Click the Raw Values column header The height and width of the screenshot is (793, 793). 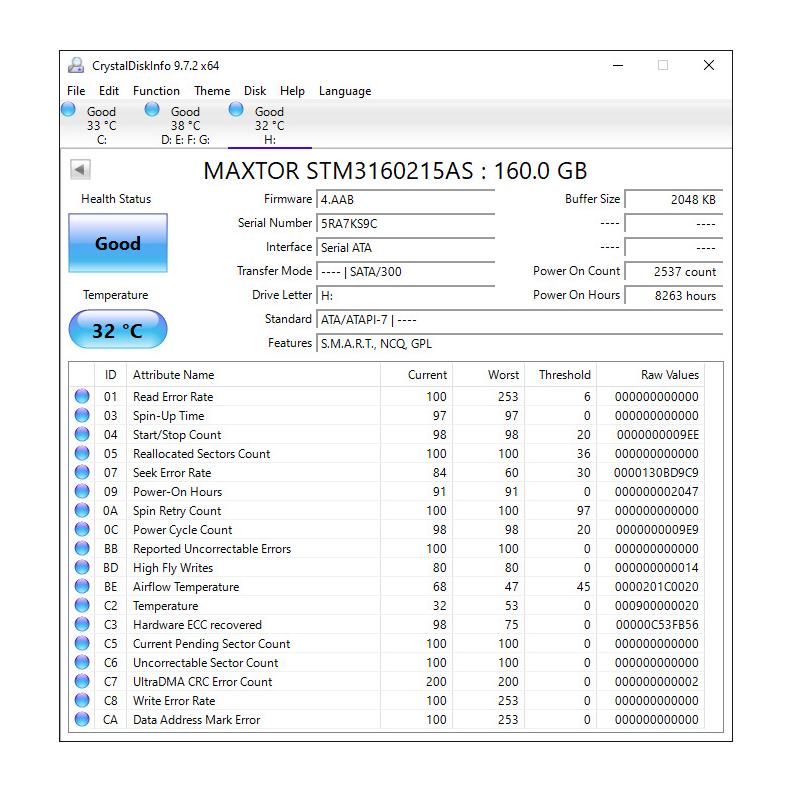pyautogui.click(x=669, y=375)
